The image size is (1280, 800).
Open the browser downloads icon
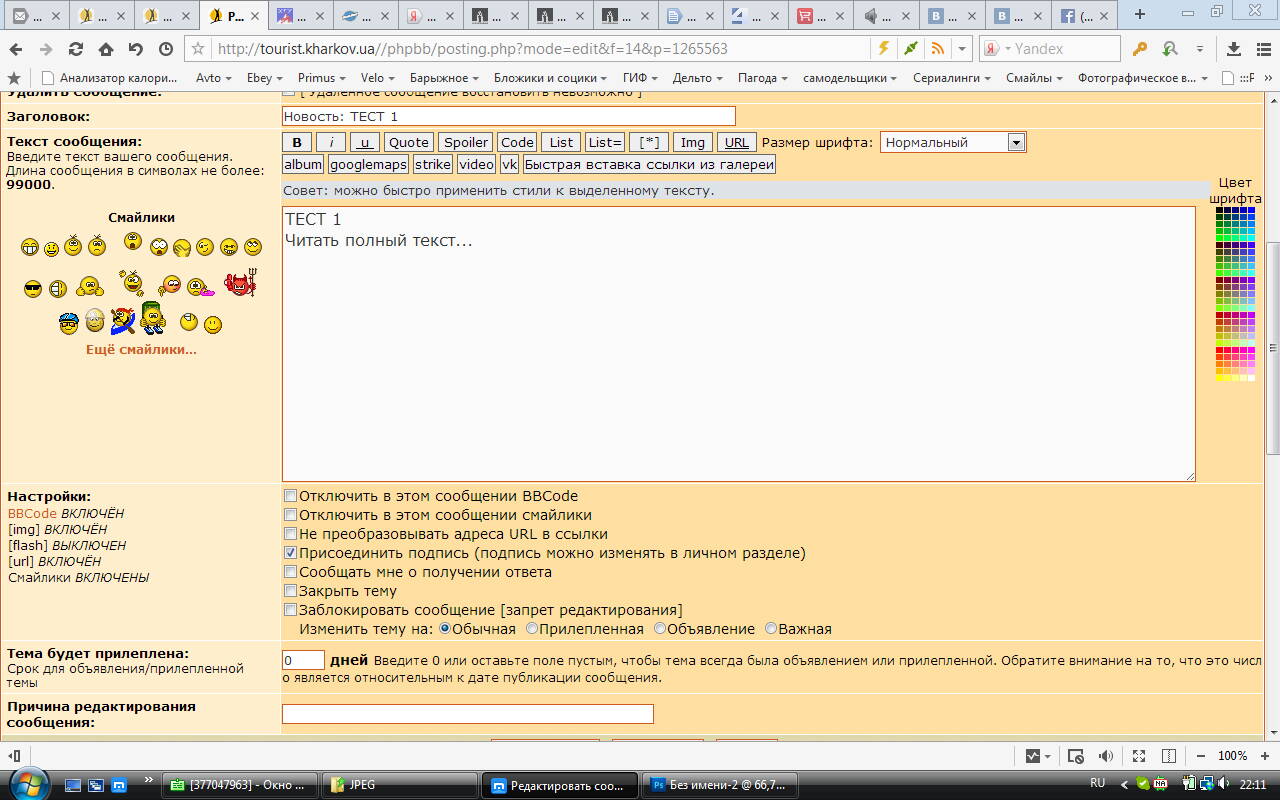pos(1233,49)
